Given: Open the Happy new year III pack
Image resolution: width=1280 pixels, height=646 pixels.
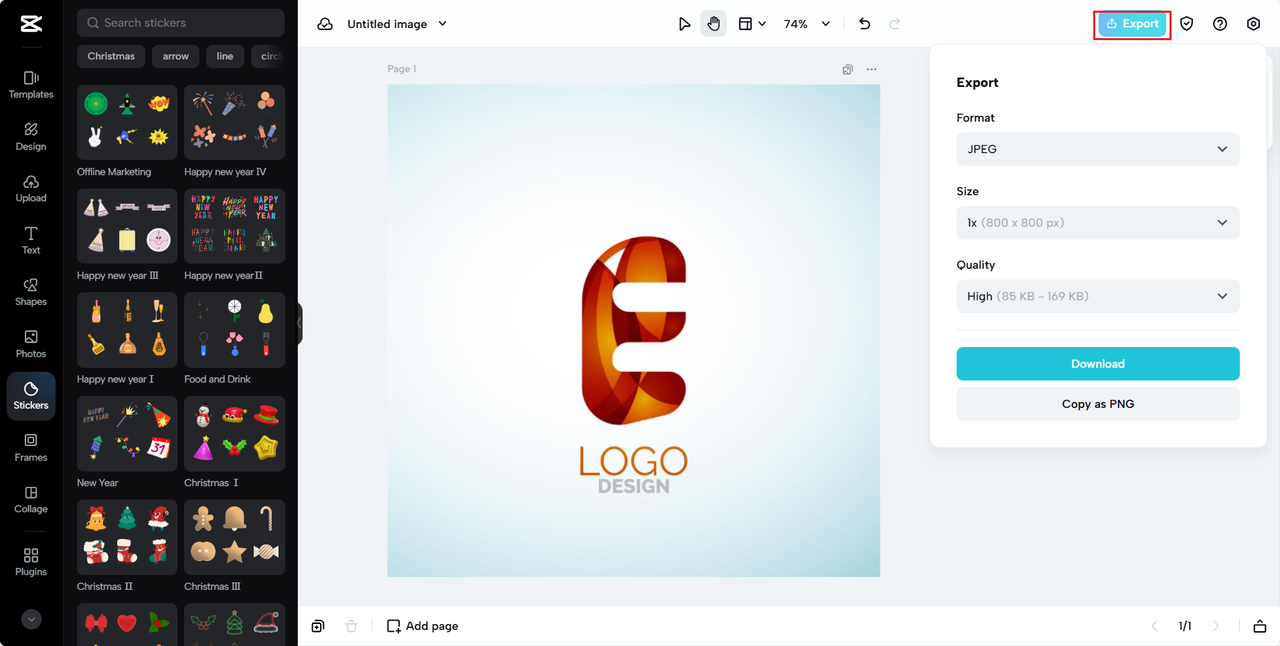Looking at the screenshot, I should (x=127, y=226).
